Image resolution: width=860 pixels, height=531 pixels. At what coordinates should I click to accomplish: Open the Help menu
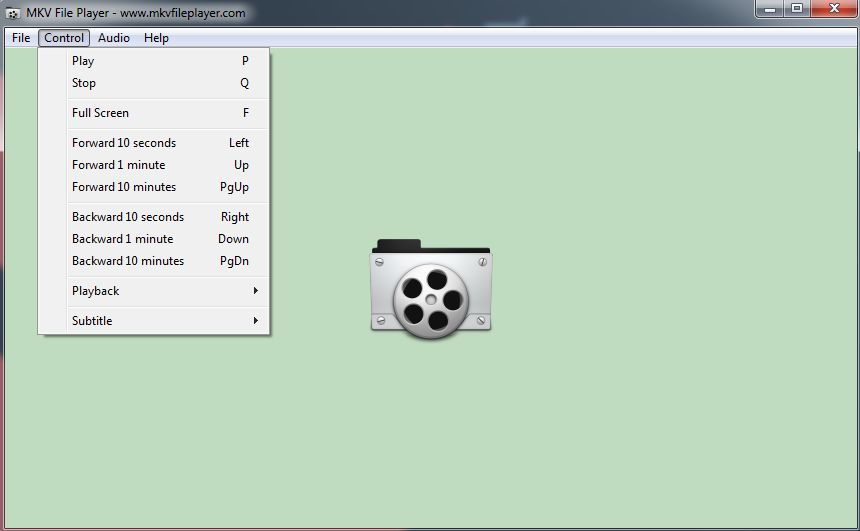coord(156,38)
